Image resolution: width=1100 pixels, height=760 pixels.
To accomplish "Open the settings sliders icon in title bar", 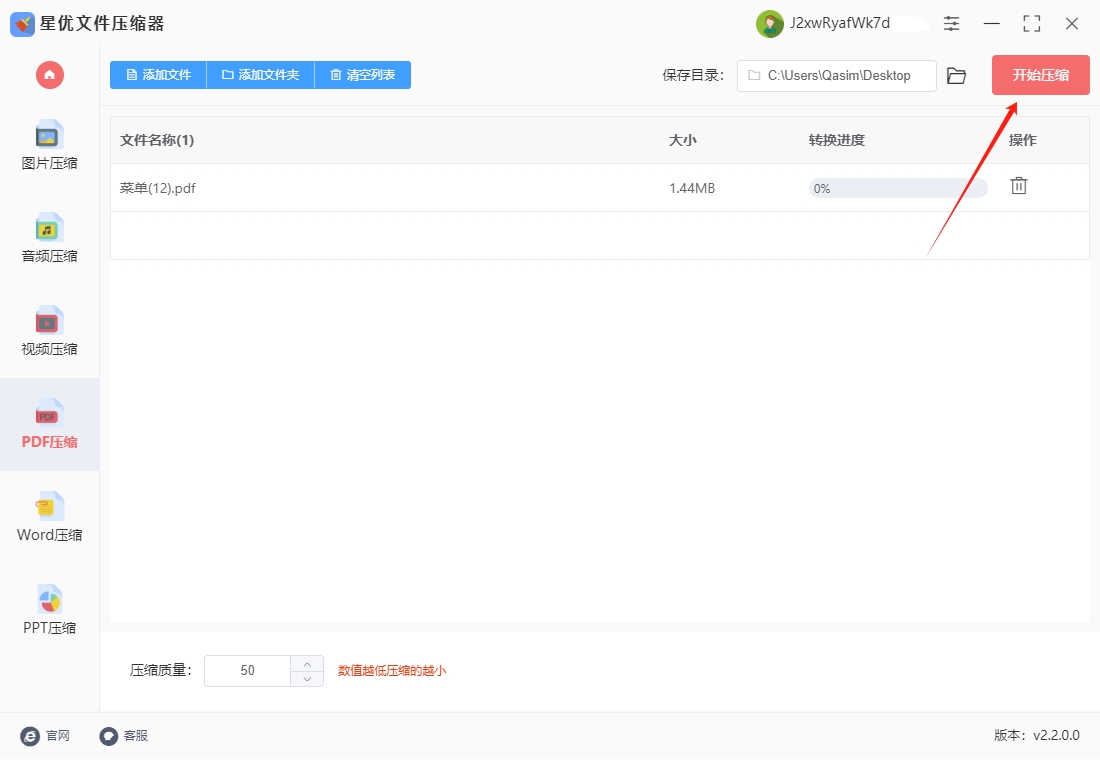I will [x=951, y=24].
